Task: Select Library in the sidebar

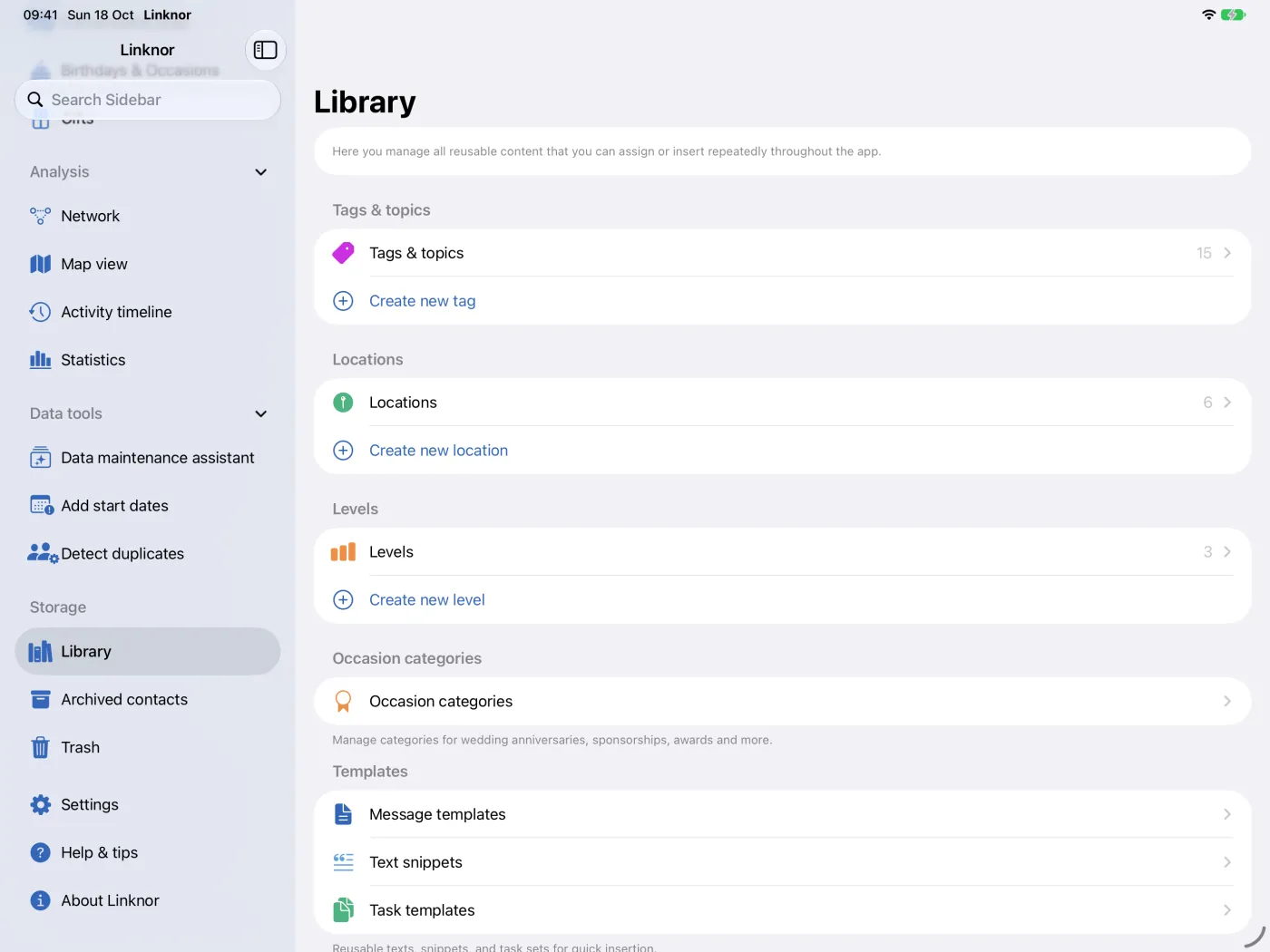Action: 148,651
